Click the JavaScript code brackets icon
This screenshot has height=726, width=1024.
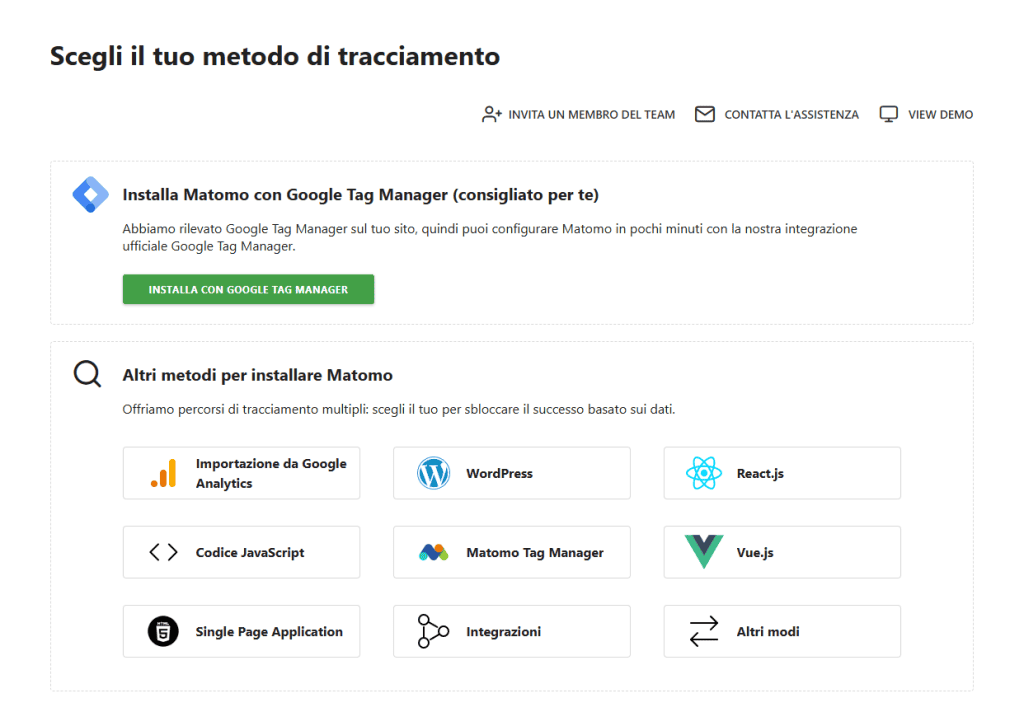point(163,552)
